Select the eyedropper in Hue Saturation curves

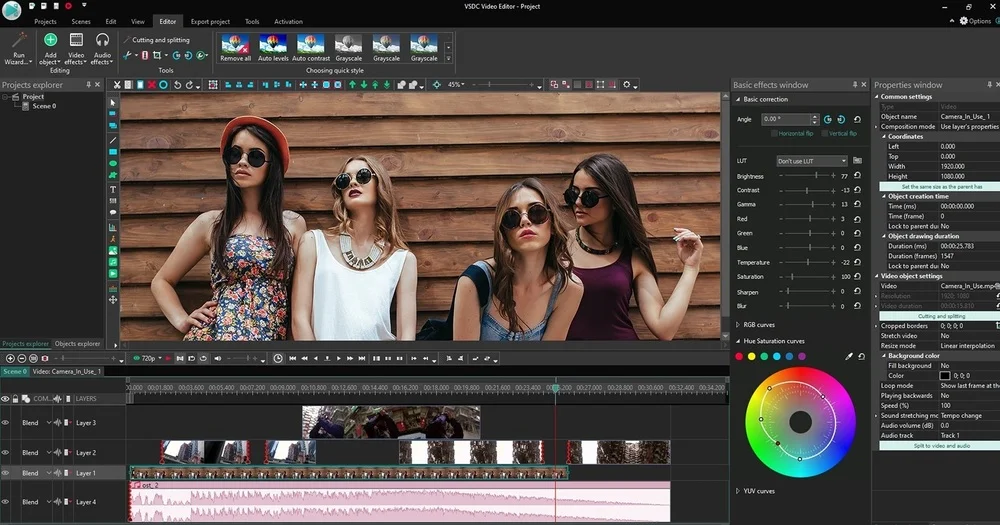[849, 356]
